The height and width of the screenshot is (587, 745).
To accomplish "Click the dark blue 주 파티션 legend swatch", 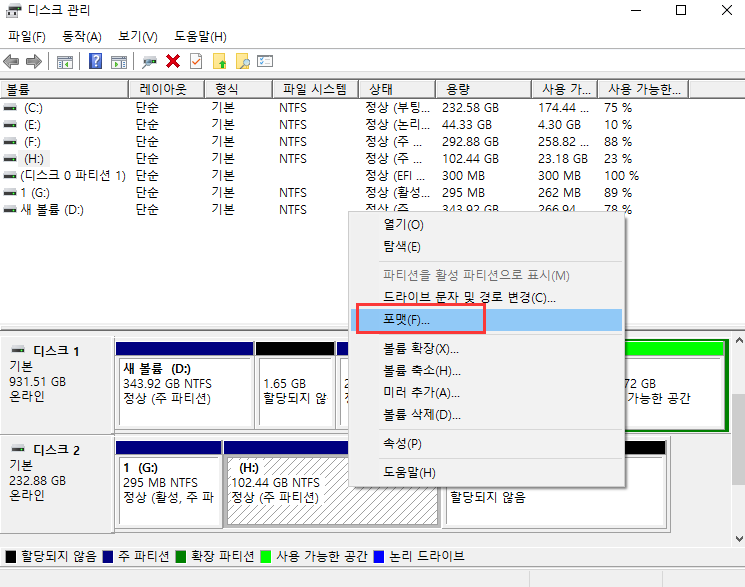I will point(108,557).
